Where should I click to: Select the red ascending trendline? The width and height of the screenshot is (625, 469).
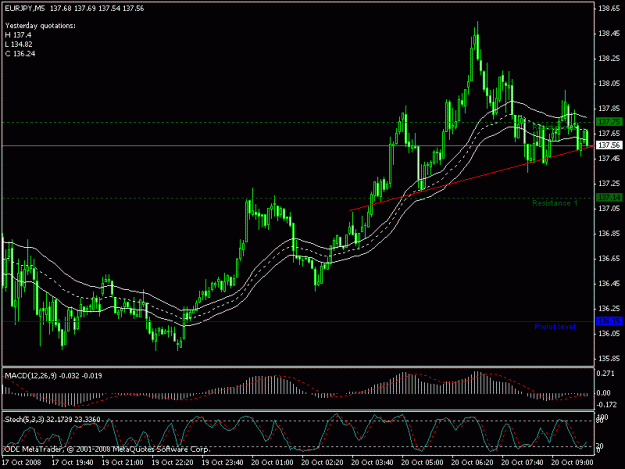470,179
